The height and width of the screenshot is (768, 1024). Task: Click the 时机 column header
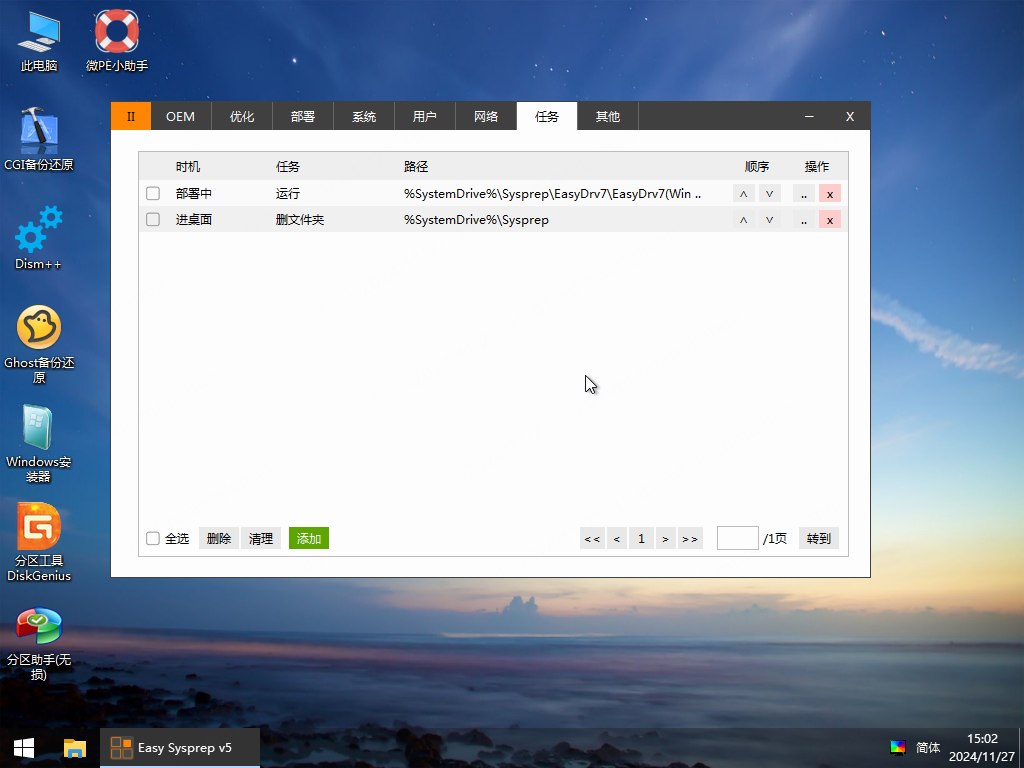[x=188, y=167]
